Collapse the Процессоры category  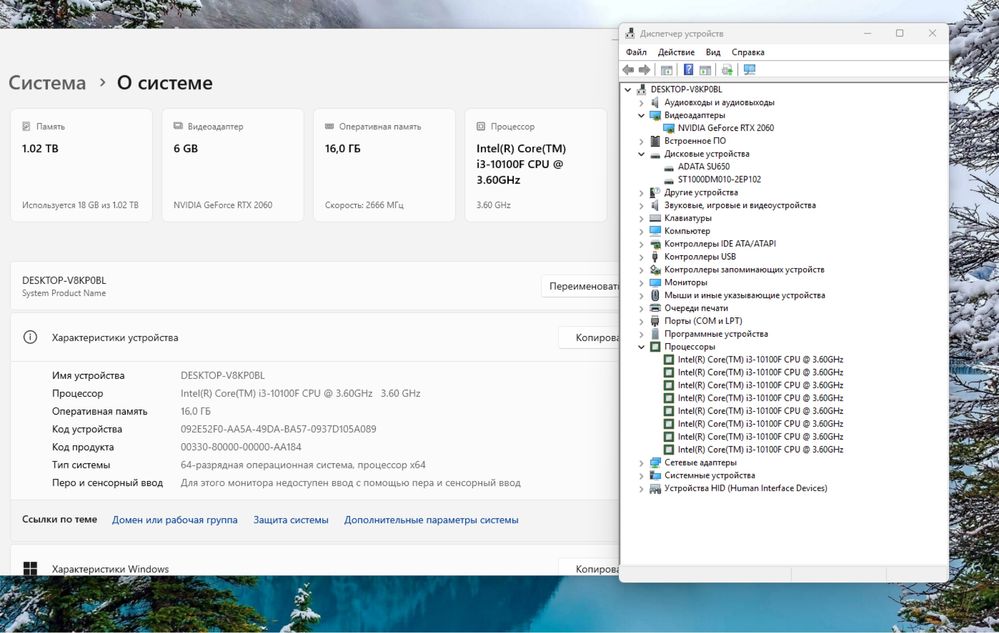pos(642,347)
